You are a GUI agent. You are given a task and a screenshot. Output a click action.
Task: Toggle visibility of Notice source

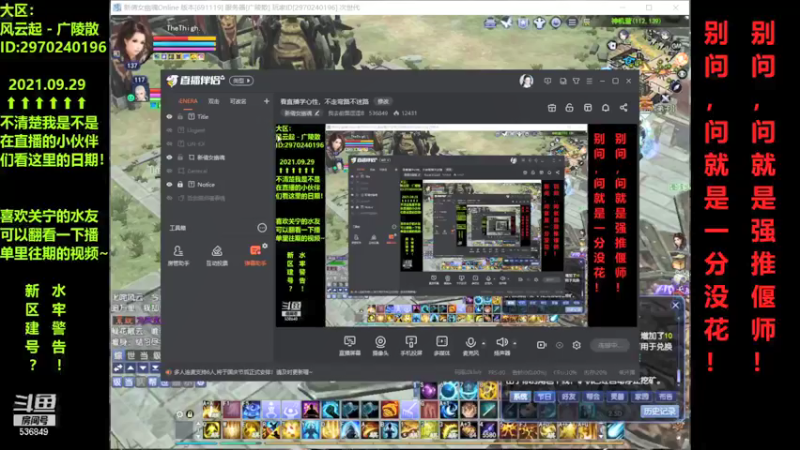click(x=169, y=184)
